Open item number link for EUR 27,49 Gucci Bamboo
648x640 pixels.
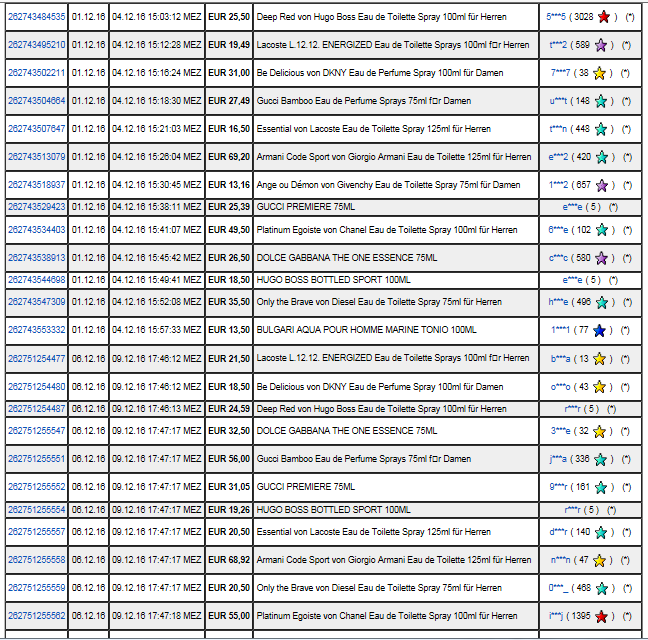tap(37, 101)
